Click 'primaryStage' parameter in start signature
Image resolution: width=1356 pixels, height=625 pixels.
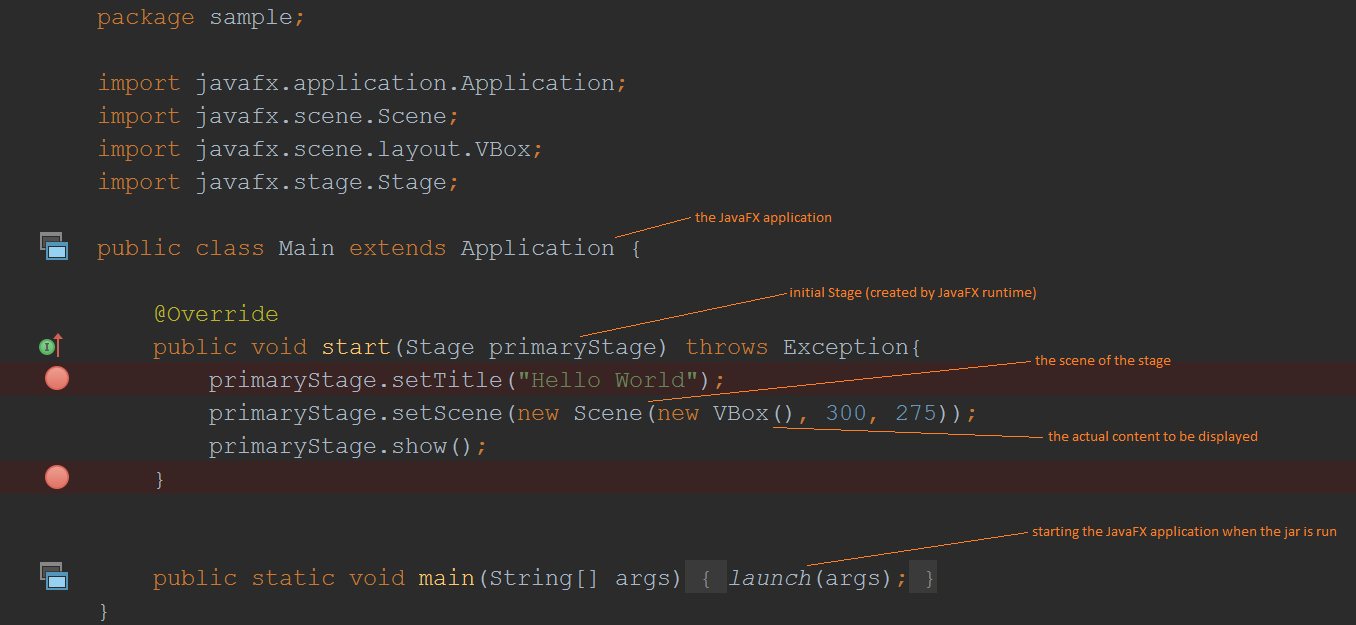click(x=572, y=347)
